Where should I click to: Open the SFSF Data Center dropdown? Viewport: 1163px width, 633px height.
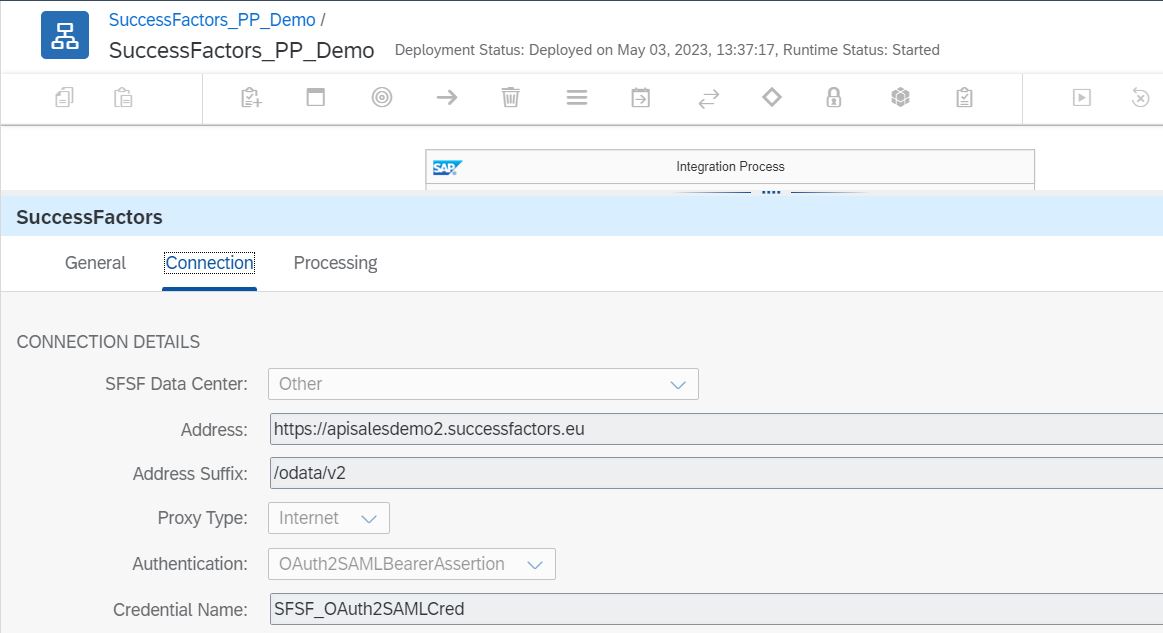[484, 384]
